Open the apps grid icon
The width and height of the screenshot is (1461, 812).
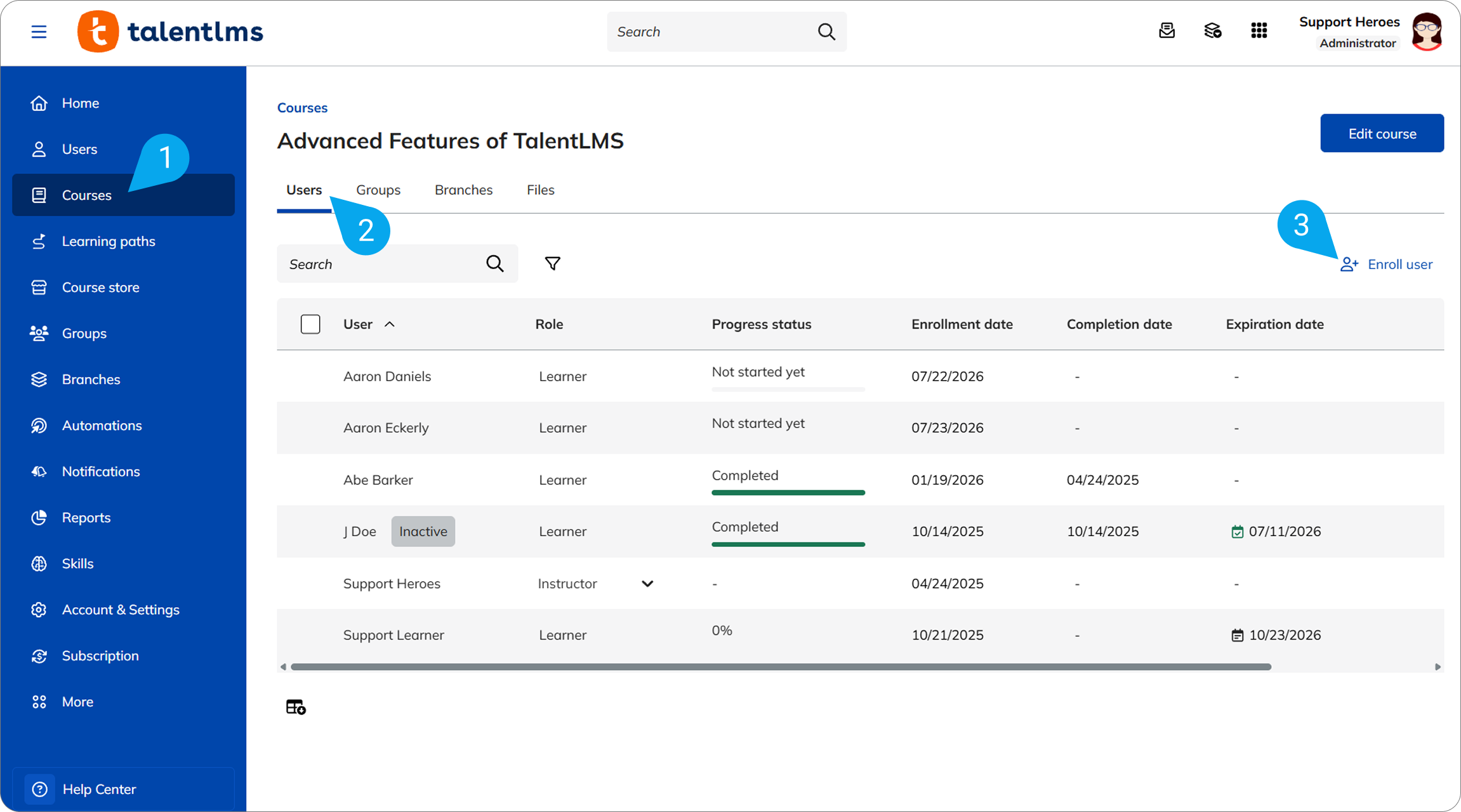[1259, 30]
